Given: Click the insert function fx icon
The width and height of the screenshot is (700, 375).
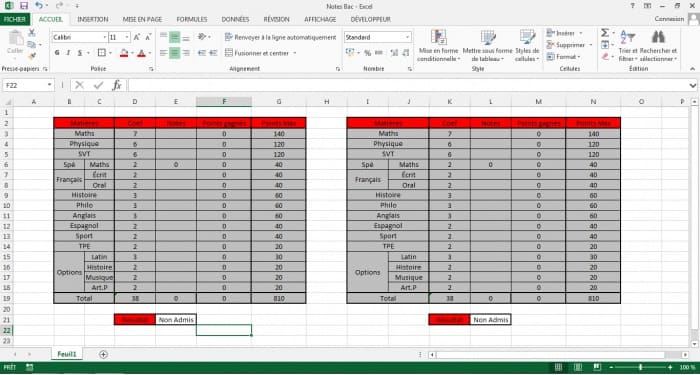Looking at the screenshot, I should coord(117,85).
